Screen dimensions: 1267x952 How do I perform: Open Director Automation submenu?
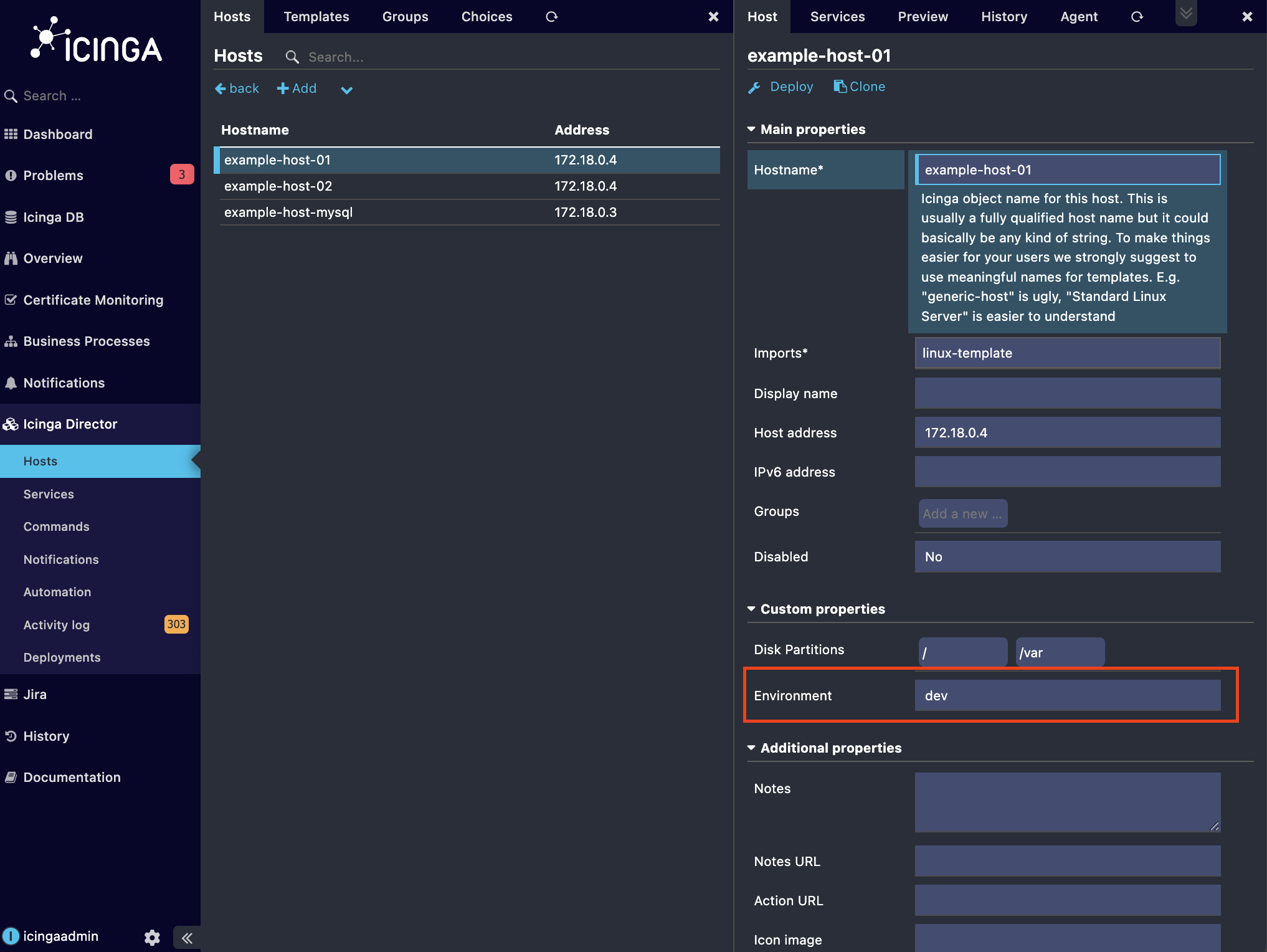pos(57,593)
